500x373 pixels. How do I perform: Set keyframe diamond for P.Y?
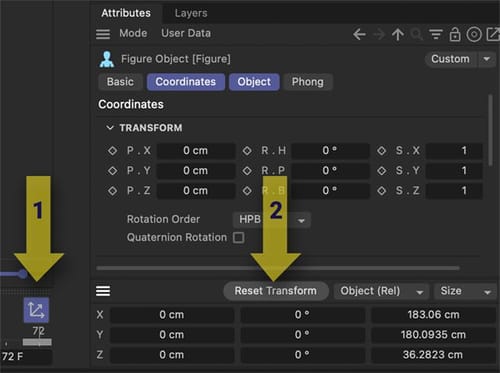point(112,171)
